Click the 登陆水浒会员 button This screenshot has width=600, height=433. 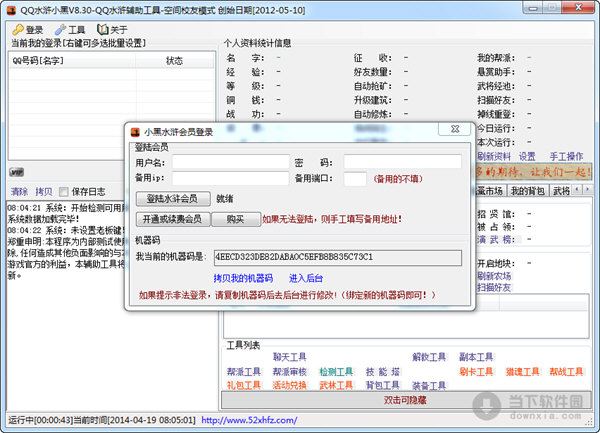pos(173,199)
